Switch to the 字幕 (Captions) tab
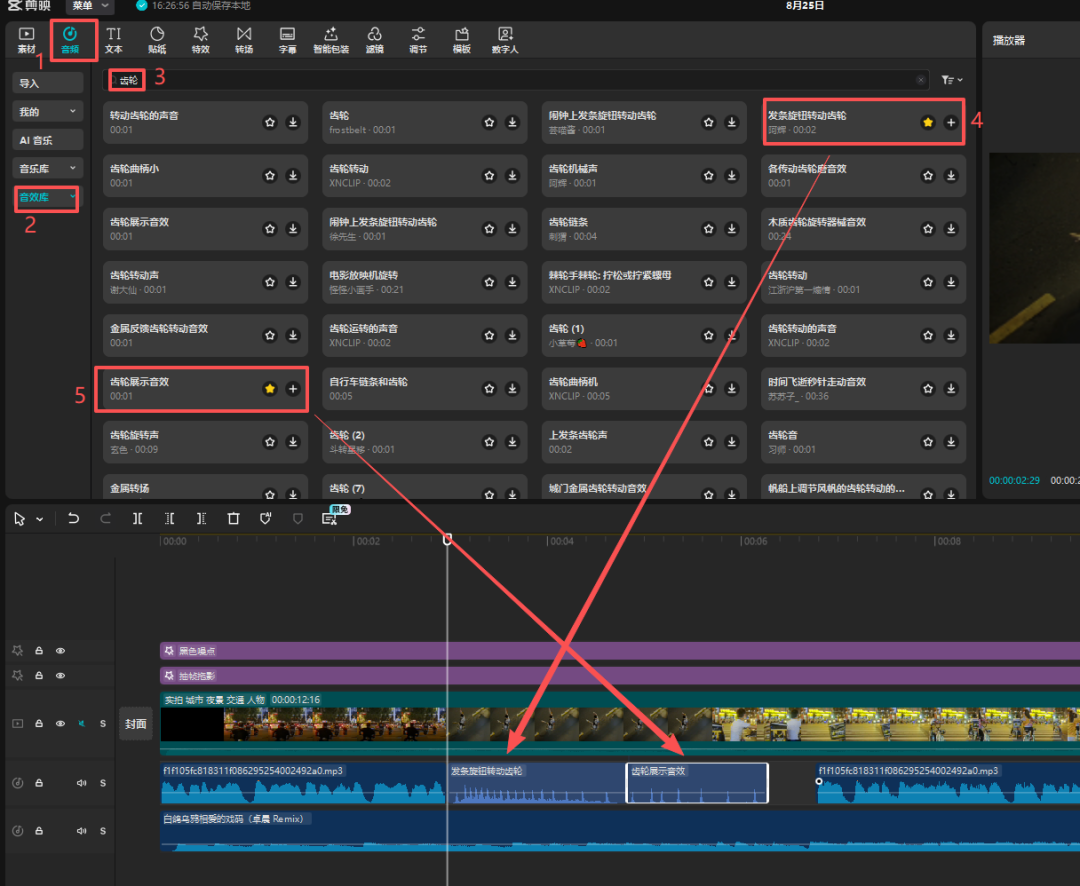Viewport: 1080px width, 886px height. [287, 39]
